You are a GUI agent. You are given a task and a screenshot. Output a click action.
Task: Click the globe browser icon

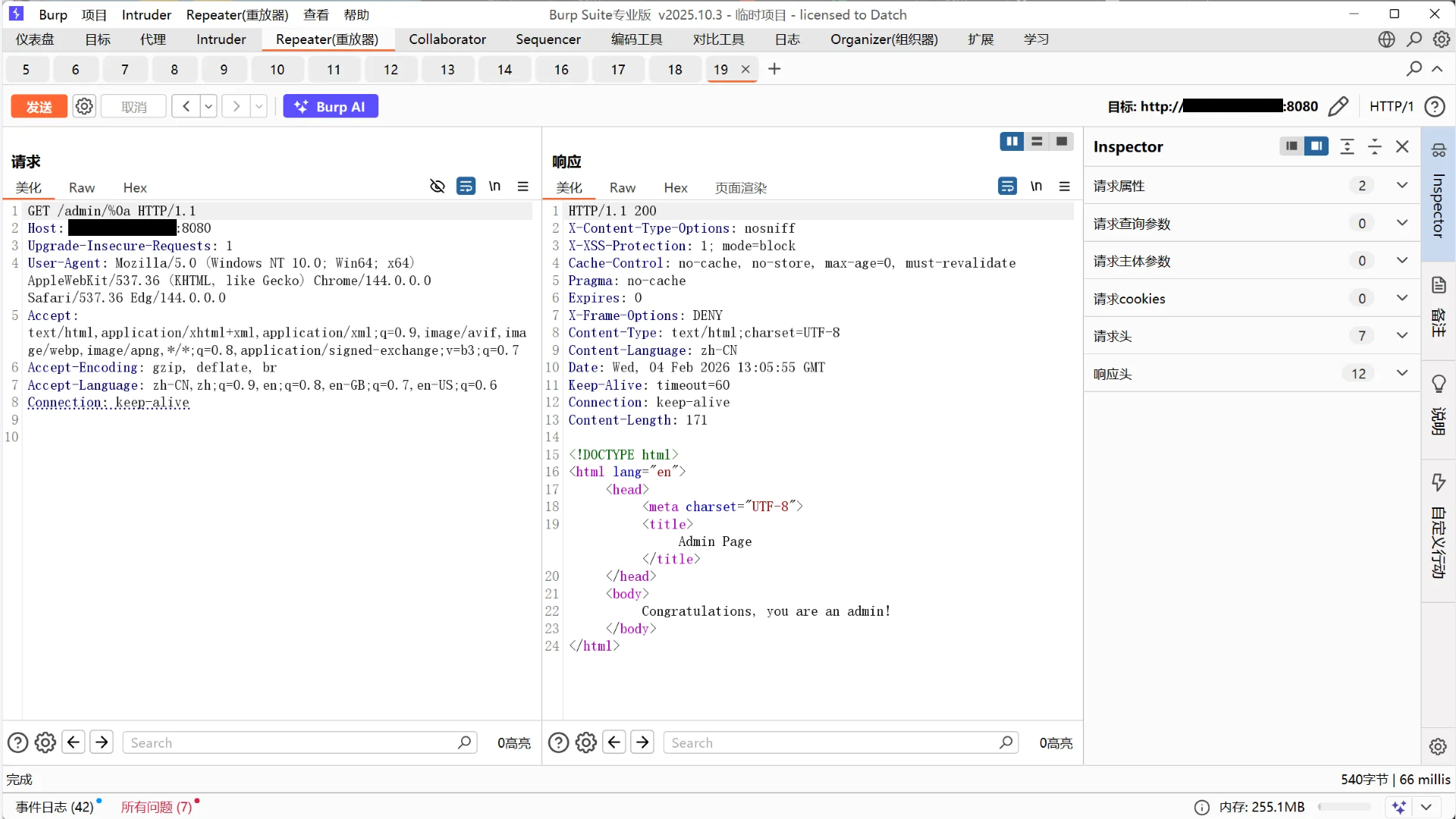coord(1386,39)
